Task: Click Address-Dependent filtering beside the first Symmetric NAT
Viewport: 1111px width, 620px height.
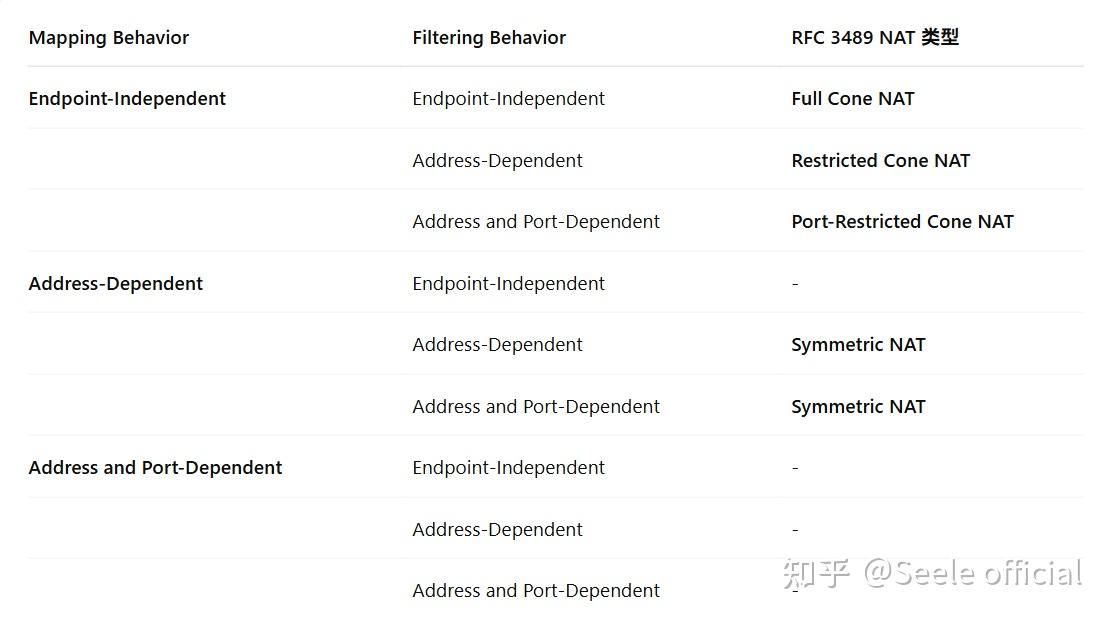Action: pyautogui.click(x=497, y=345)
